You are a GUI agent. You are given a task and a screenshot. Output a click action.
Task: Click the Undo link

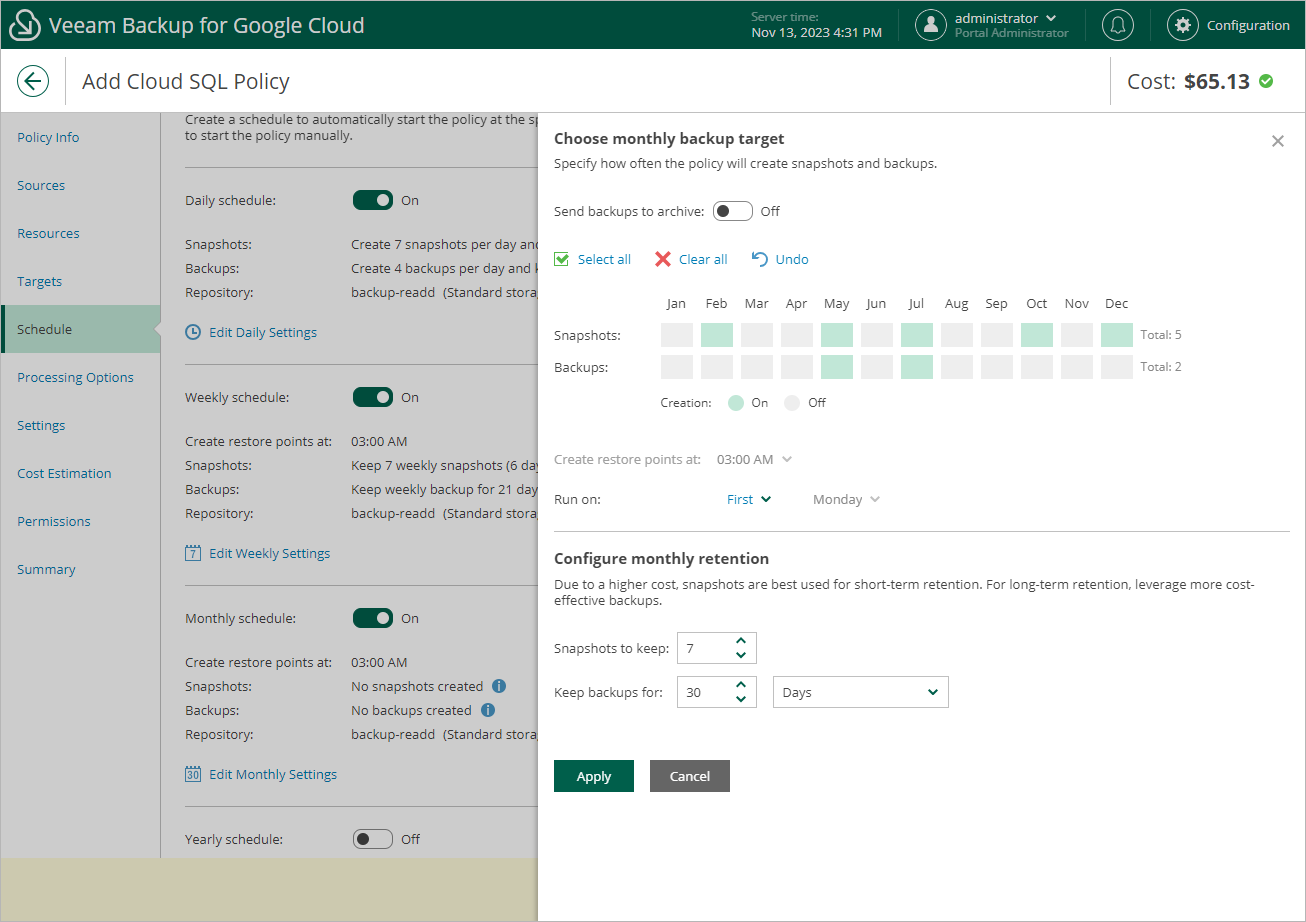tap(792, 259)
